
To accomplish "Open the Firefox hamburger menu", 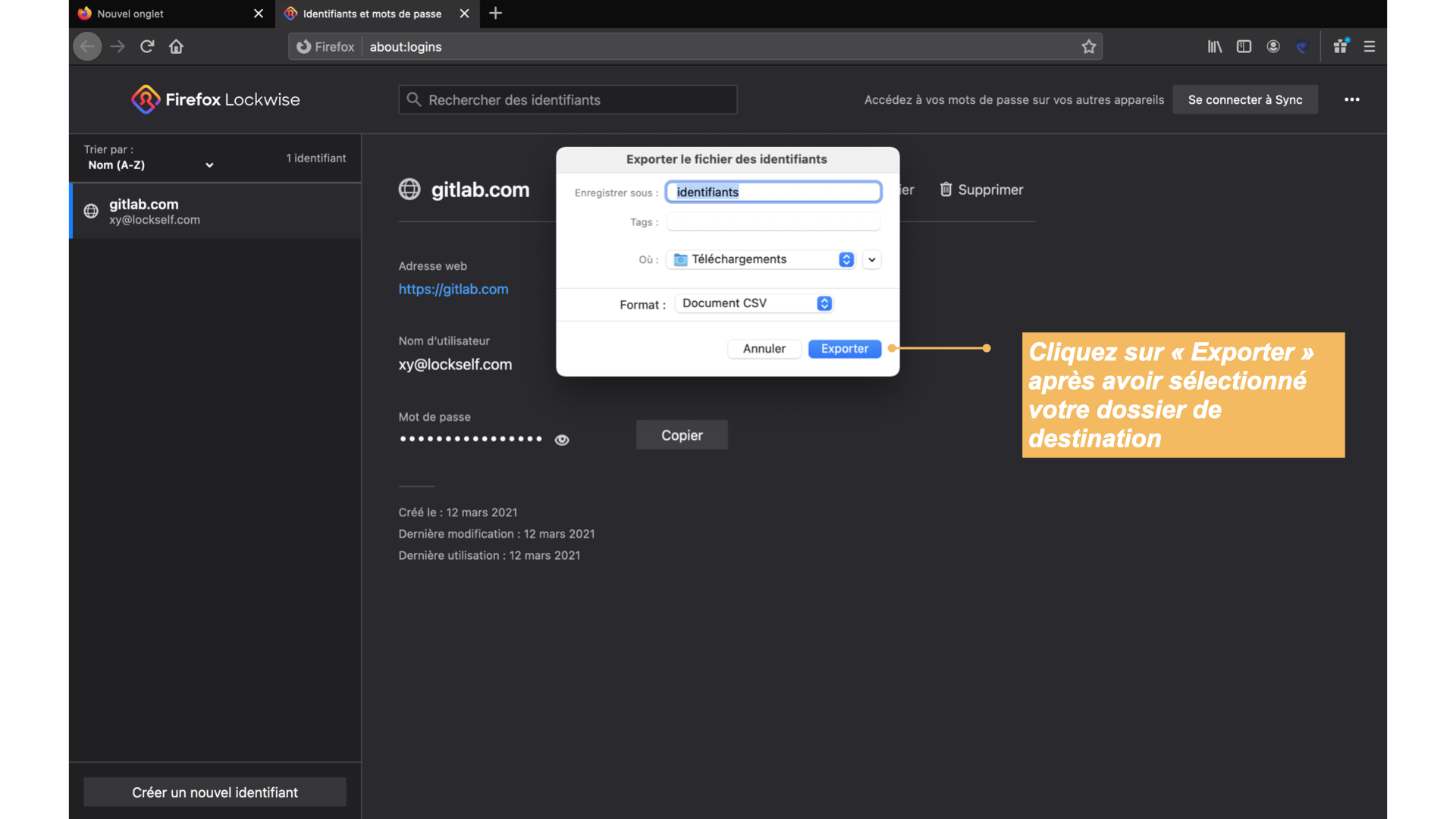I will pyautogui.click(x=1370, y=46).
